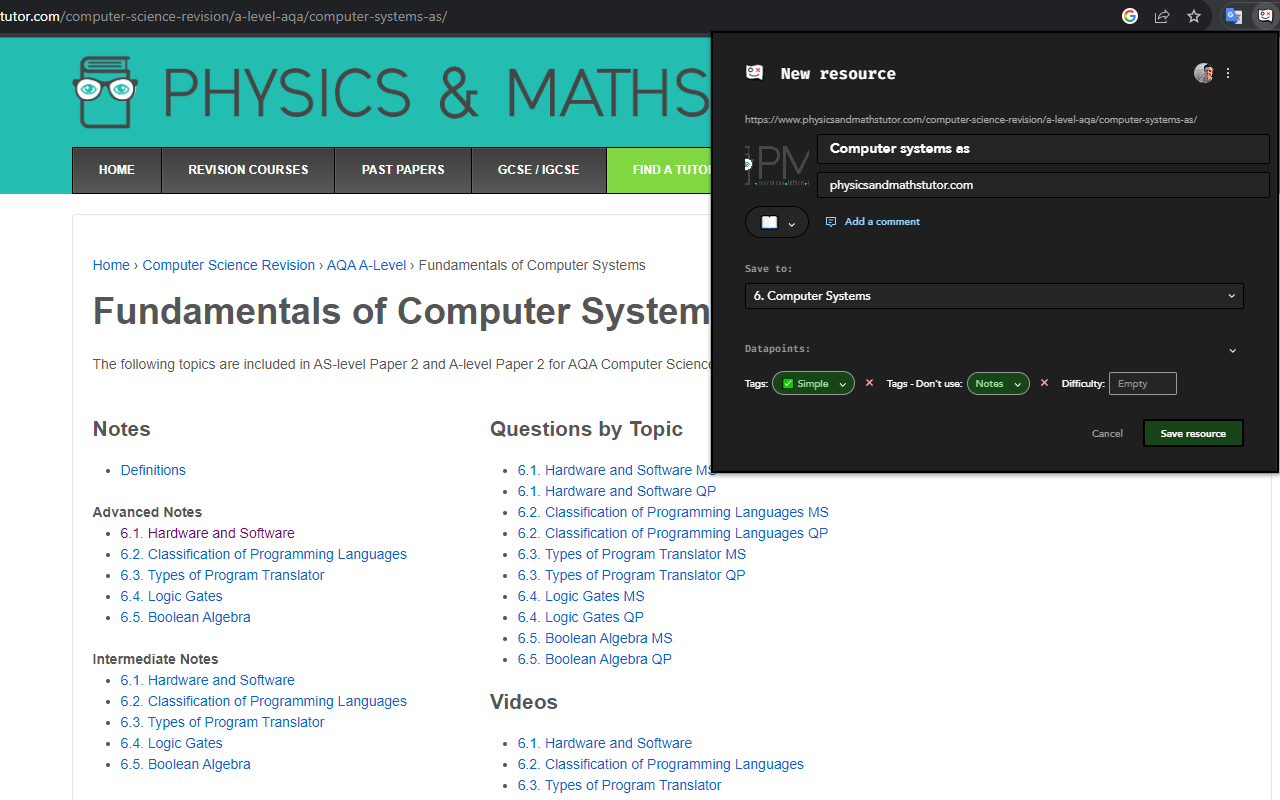Open the PAST PAPERS menu
Screen dimensions: 1280x800
tap(403, 170)
